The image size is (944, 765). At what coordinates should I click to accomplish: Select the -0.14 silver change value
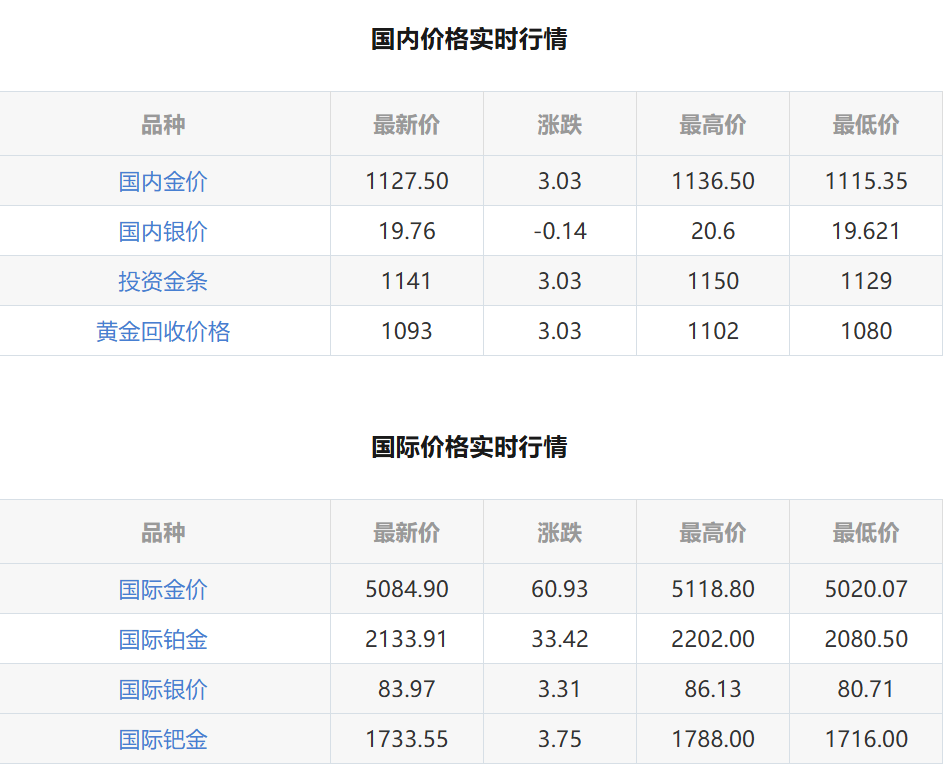tap(559, 231)
